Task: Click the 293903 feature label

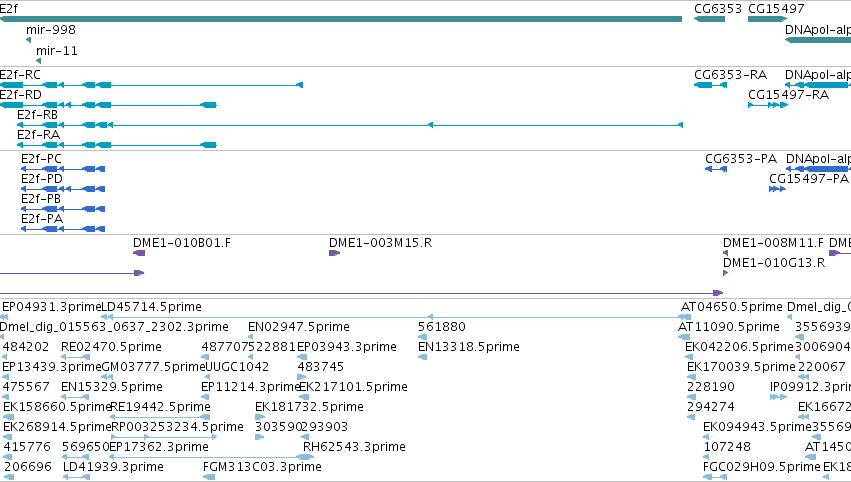Action: coord(325,428)
